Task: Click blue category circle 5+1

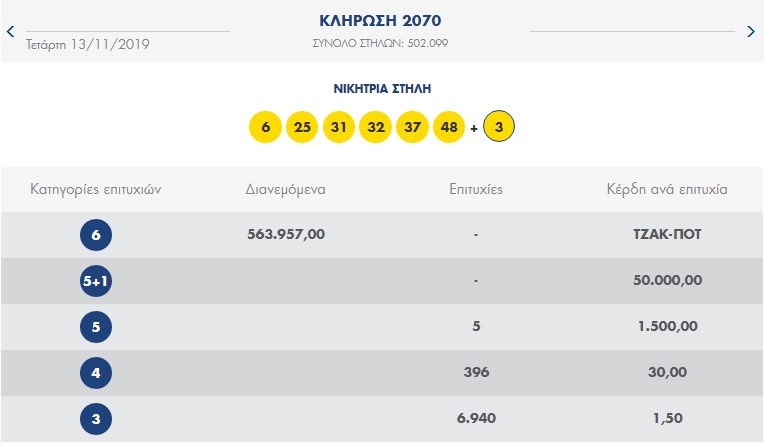Action: click(x=96, y=281)
